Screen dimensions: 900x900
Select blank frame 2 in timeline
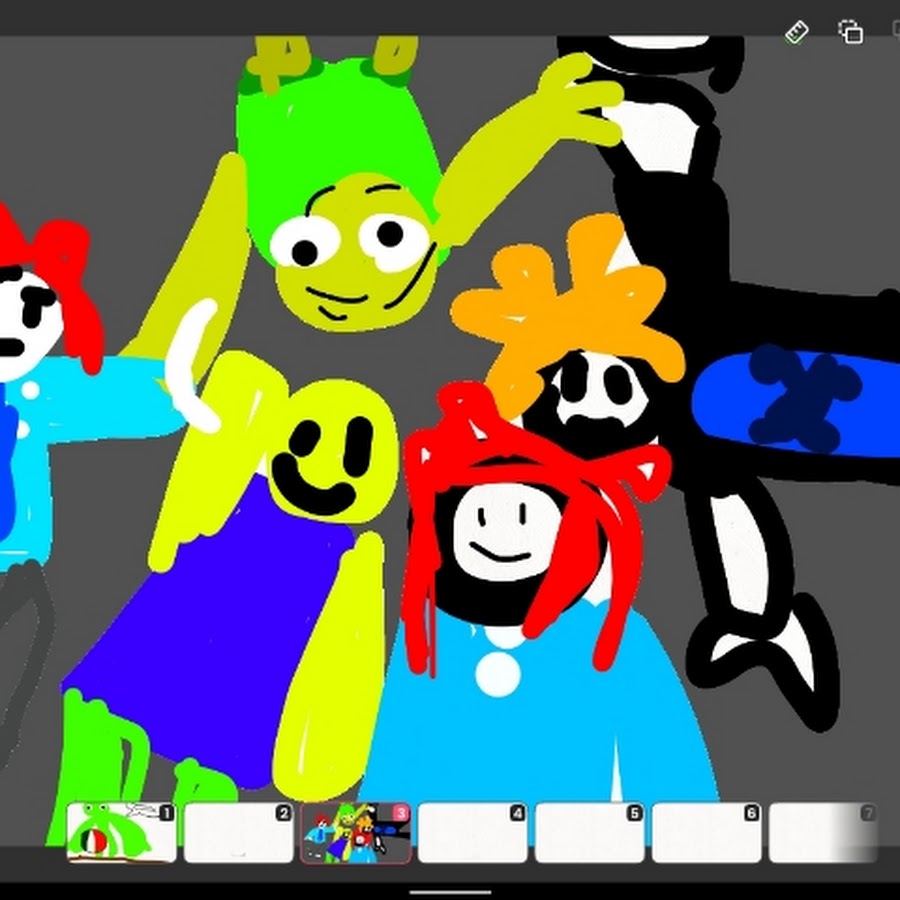click(x=239, y=832)
